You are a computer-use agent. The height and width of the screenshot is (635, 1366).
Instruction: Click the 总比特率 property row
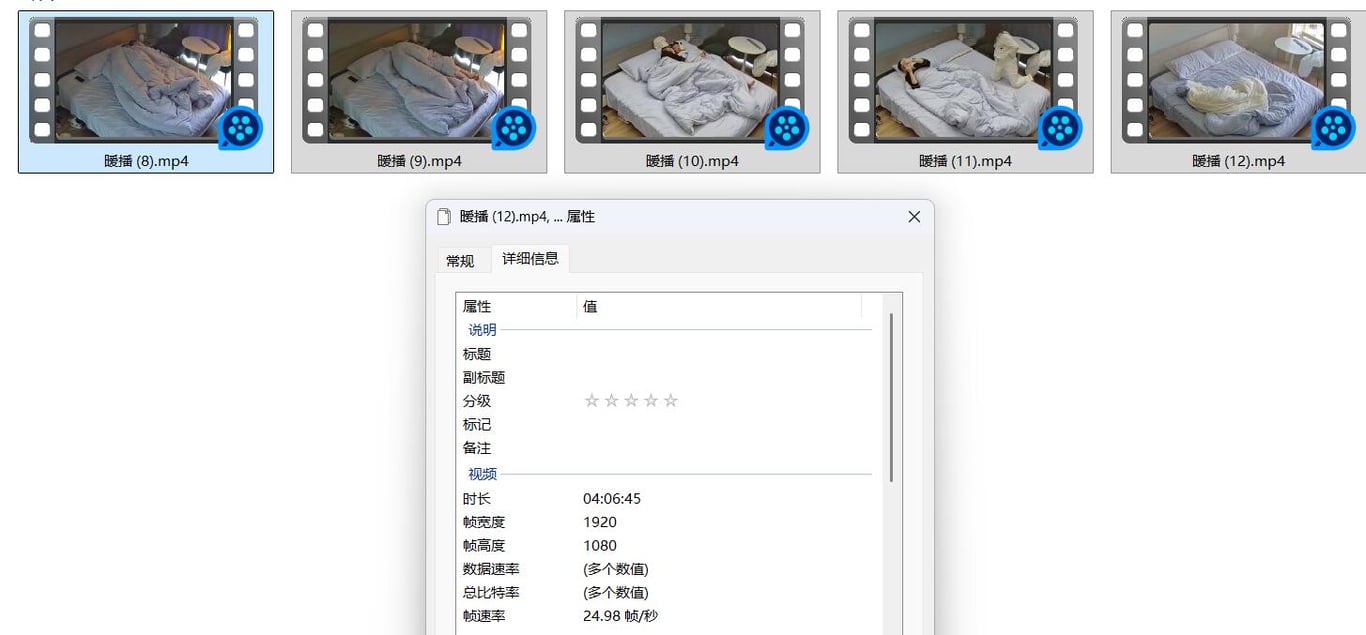tap(667, 593)
